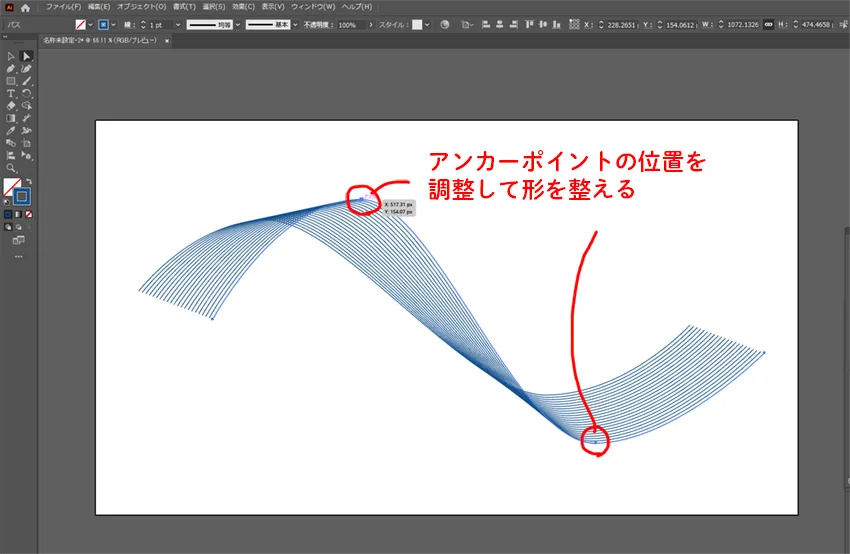
Task: Select the Type tool
Action: click(x=11, y=93)
